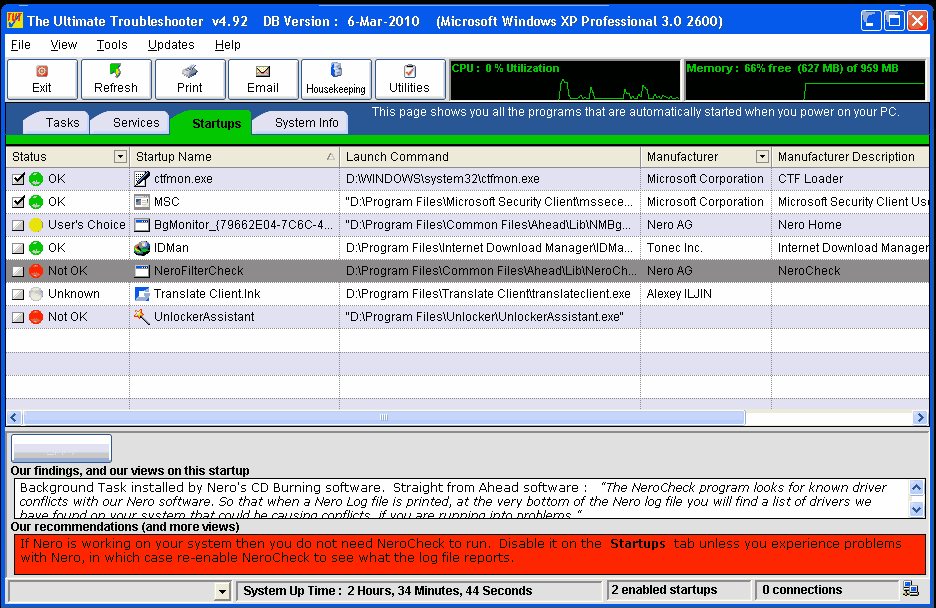The height and width of the screenshot is (608, 936).
Task: Click the Translate Client.lnk icon
Action: [141, 294]
